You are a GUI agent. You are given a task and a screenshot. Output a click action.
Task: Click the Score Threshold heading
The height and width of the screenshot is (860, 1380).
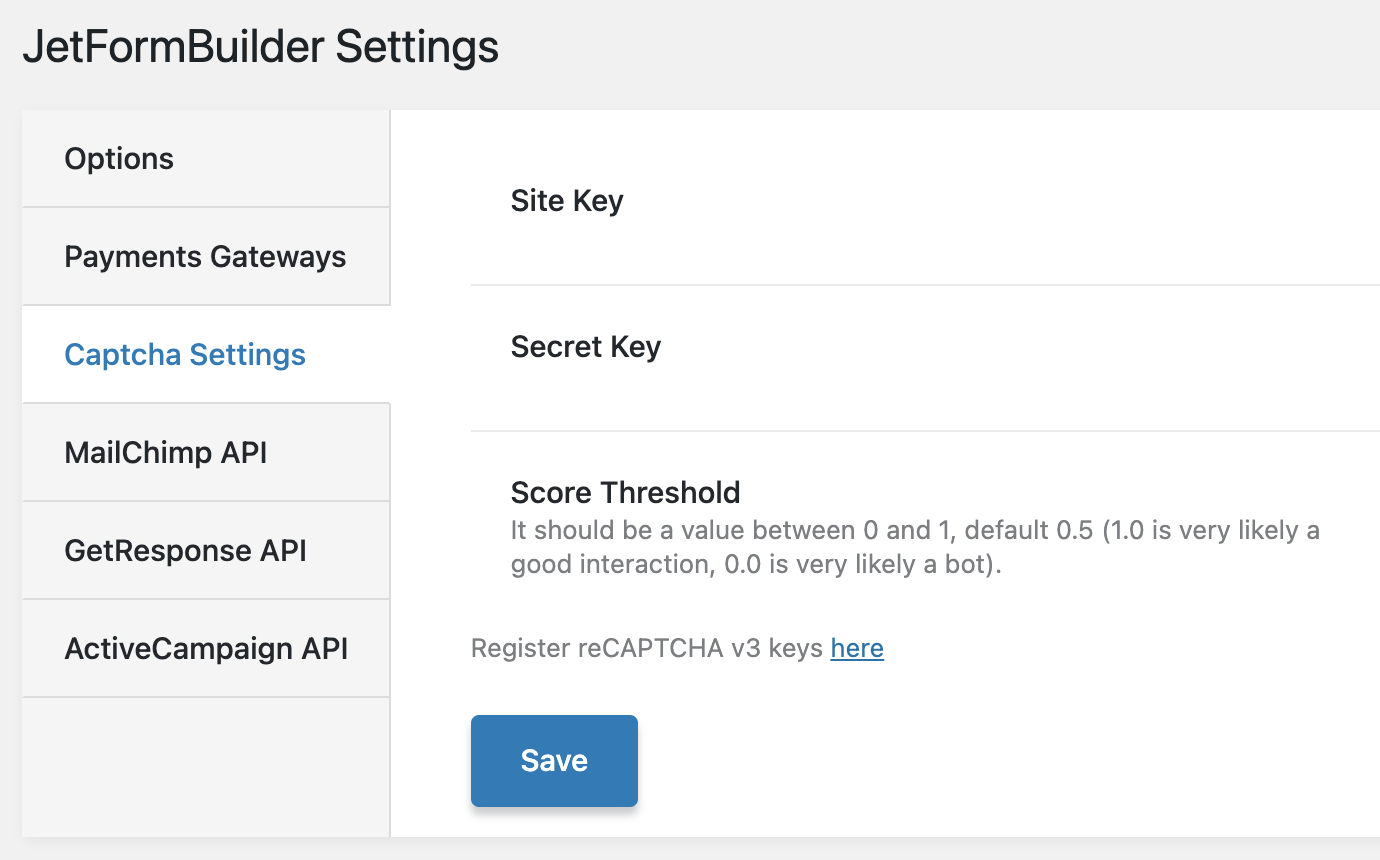pos(626,492)
